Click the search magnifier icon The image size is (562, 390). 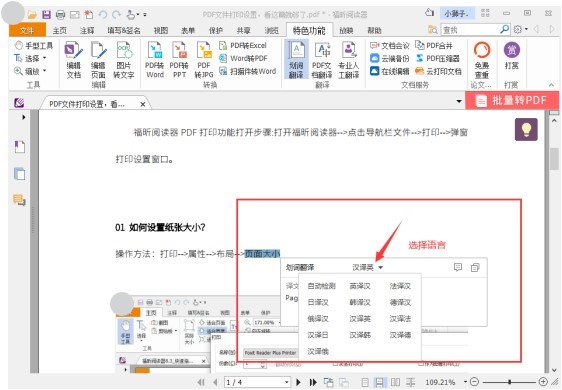tap(505, 29)
